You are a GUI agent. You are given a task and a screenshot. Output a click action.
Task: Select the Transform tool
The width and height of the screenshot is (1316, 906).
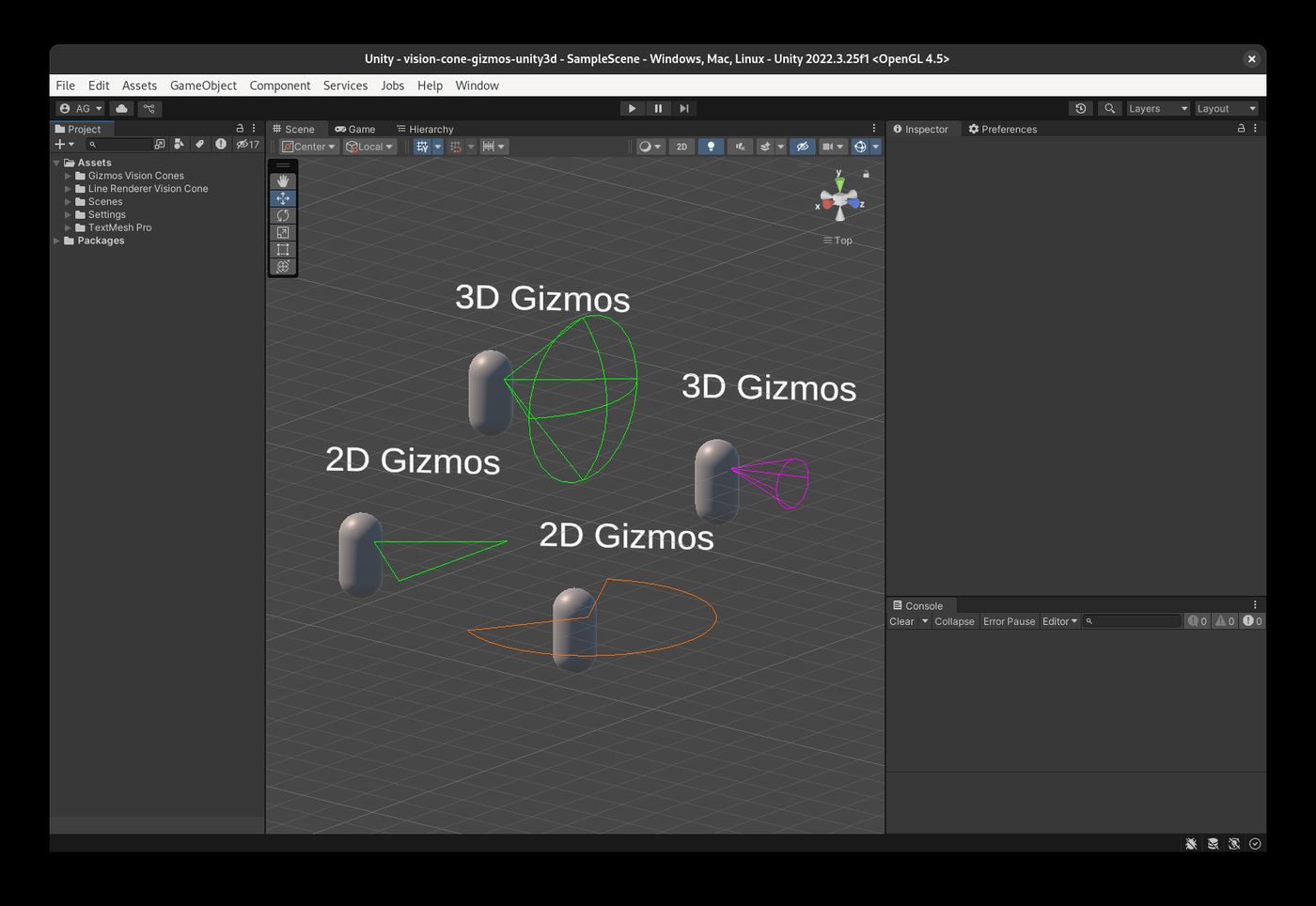point(283,266)
